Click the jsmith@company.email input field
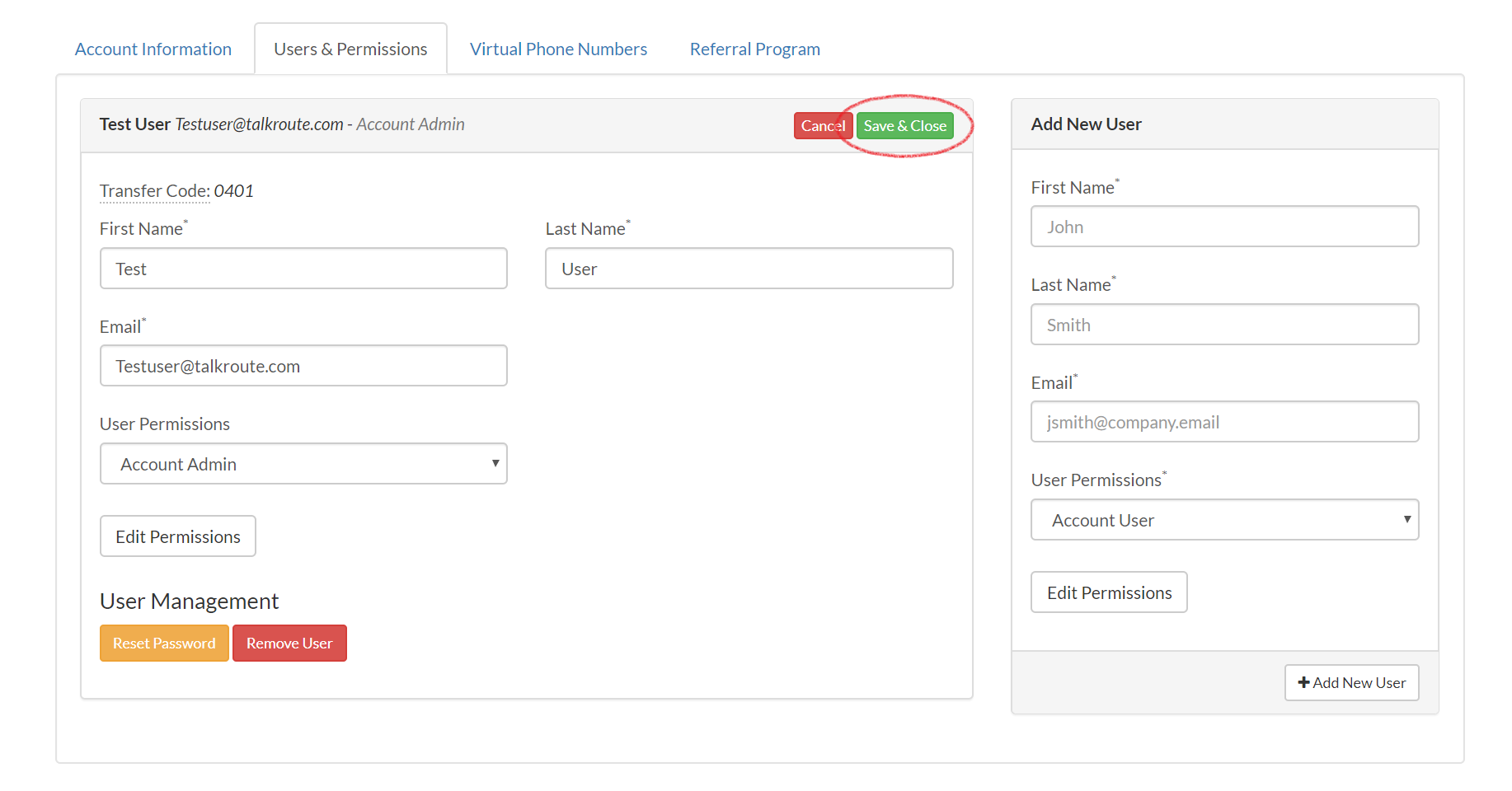This screenshot has width=1512, height=791. tap(1224, 422)
